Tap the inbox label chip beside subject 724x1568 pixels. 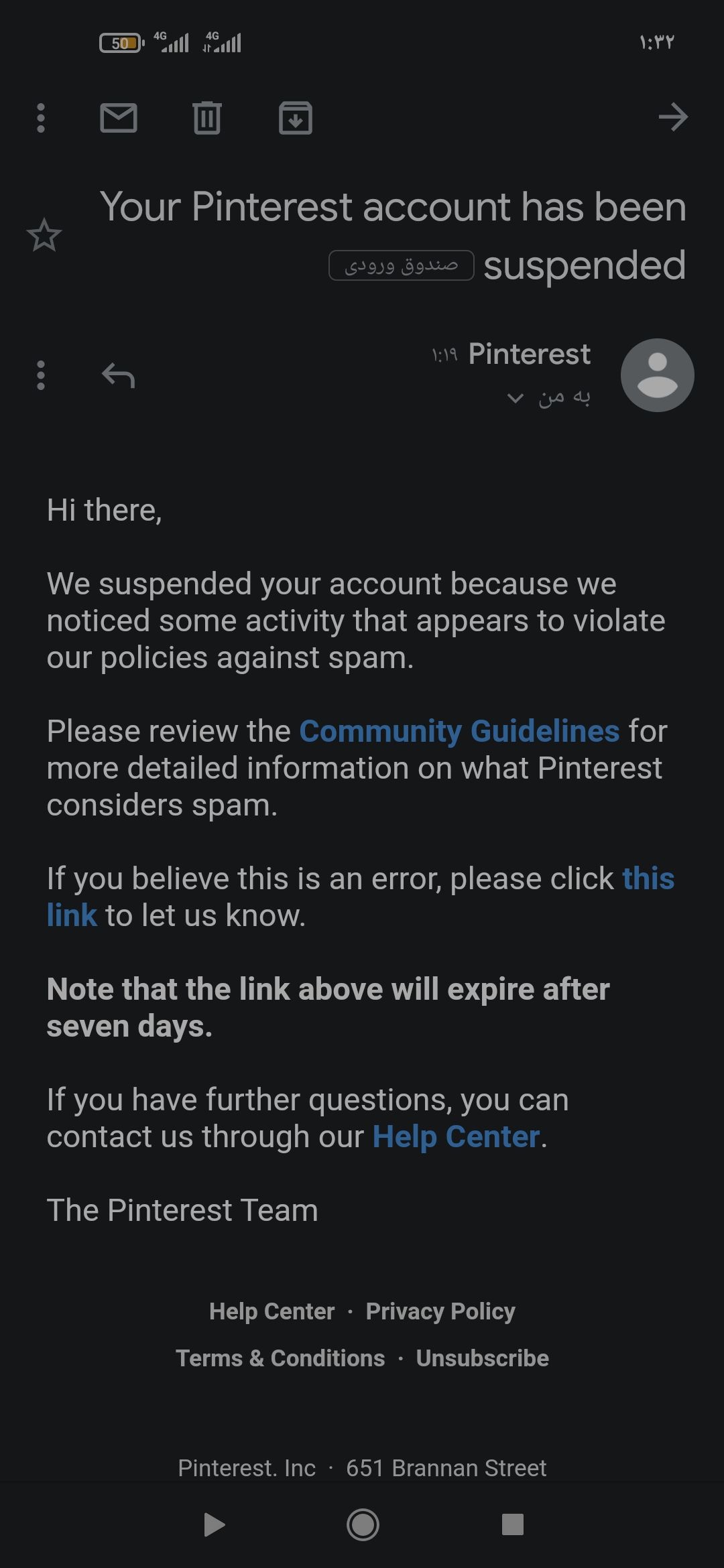tap(401, 265)
